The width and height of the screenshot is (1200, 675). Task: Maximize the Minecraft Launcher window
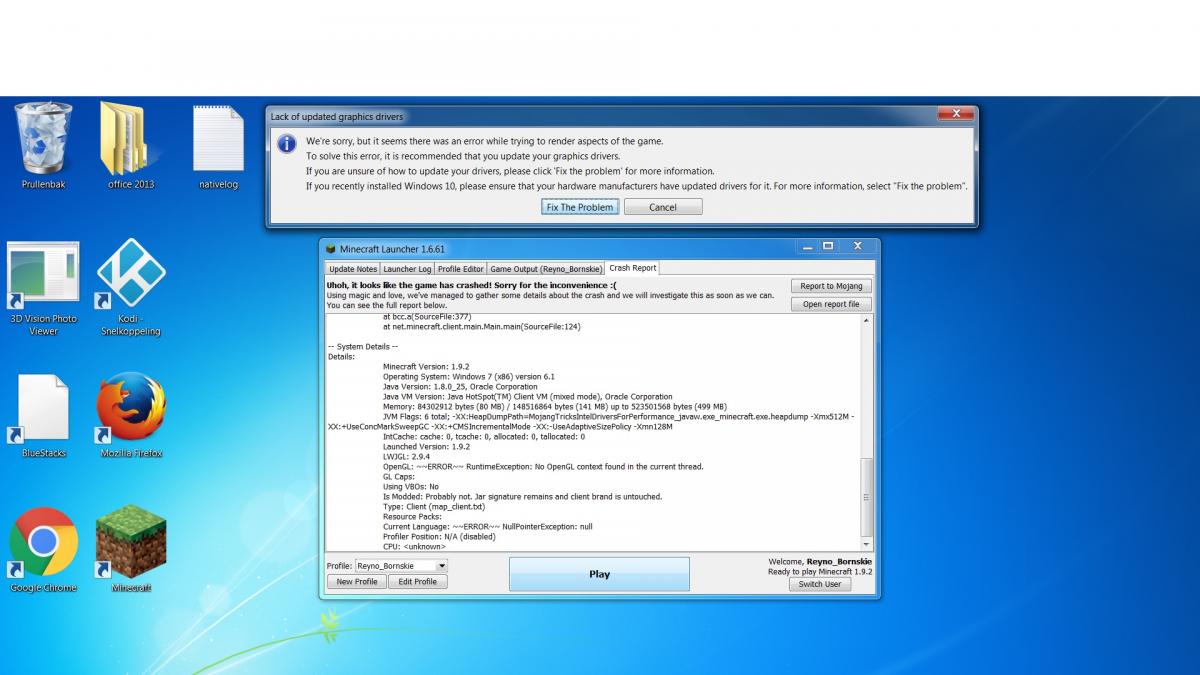coord(828,246)
